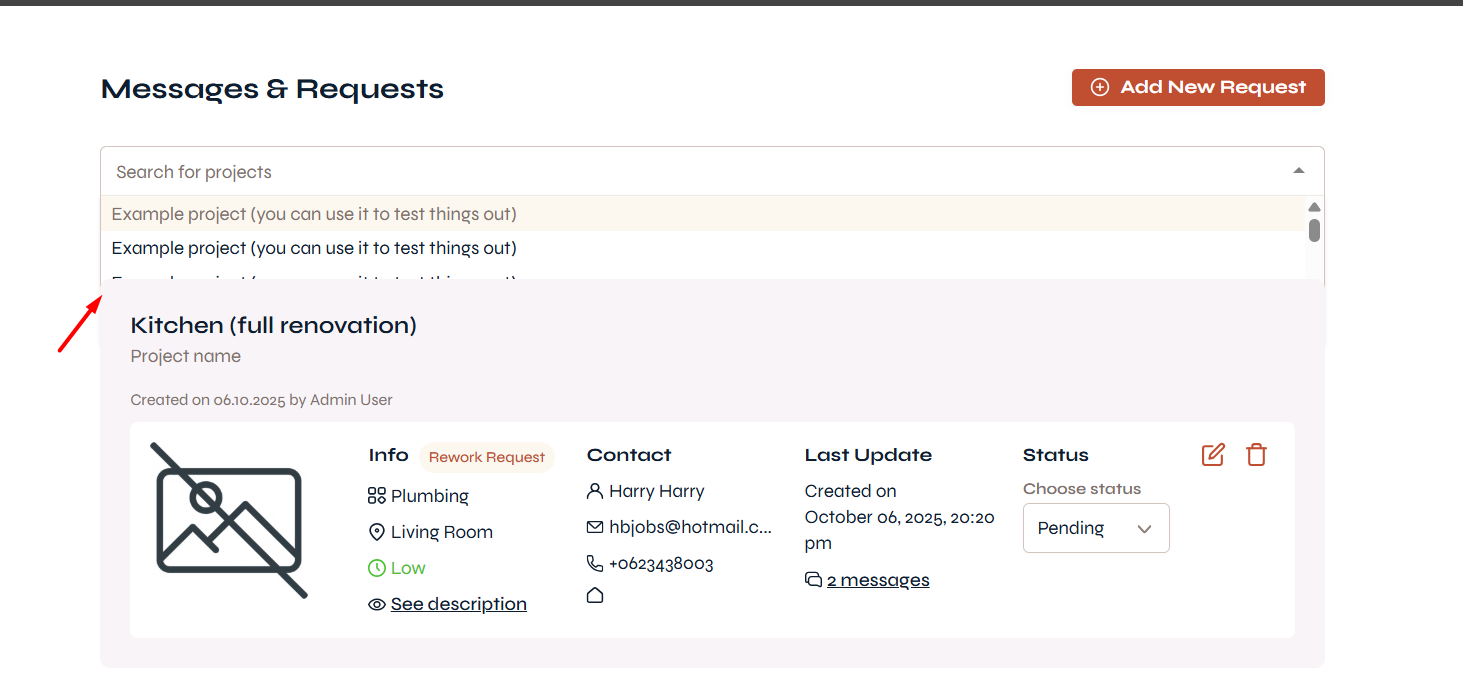Screen dimensions: 1463x694
Task: Click the email envelope icon in Contact
Action: (595, 527)
